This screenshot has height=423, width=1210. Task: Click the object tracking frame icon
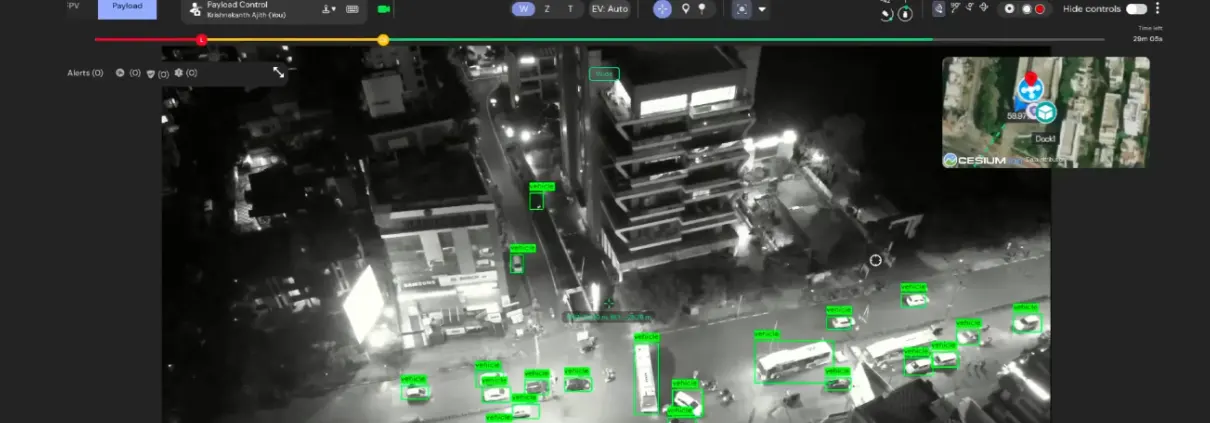741,9
